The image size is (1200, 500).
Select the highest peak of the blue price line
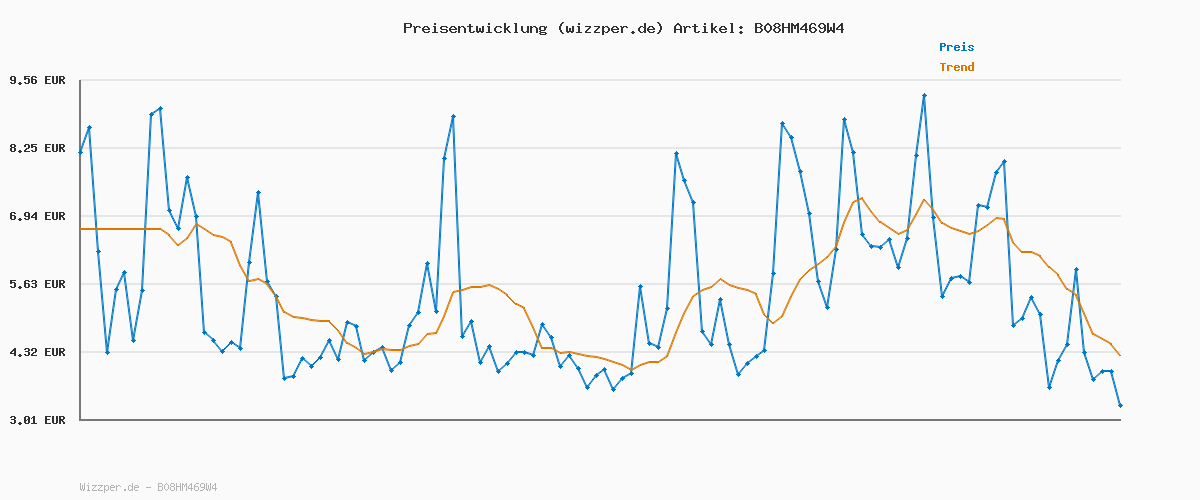click(x=924, y=96)
